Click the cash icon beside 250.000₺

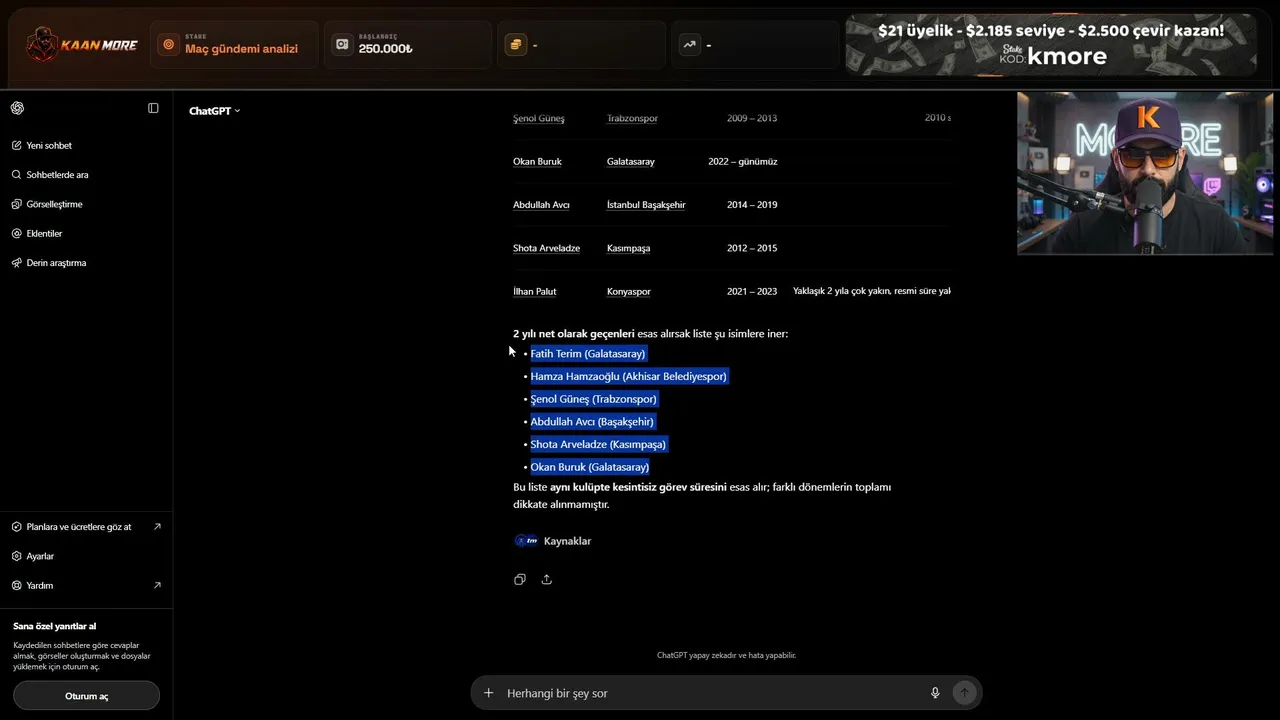(343, 45)
